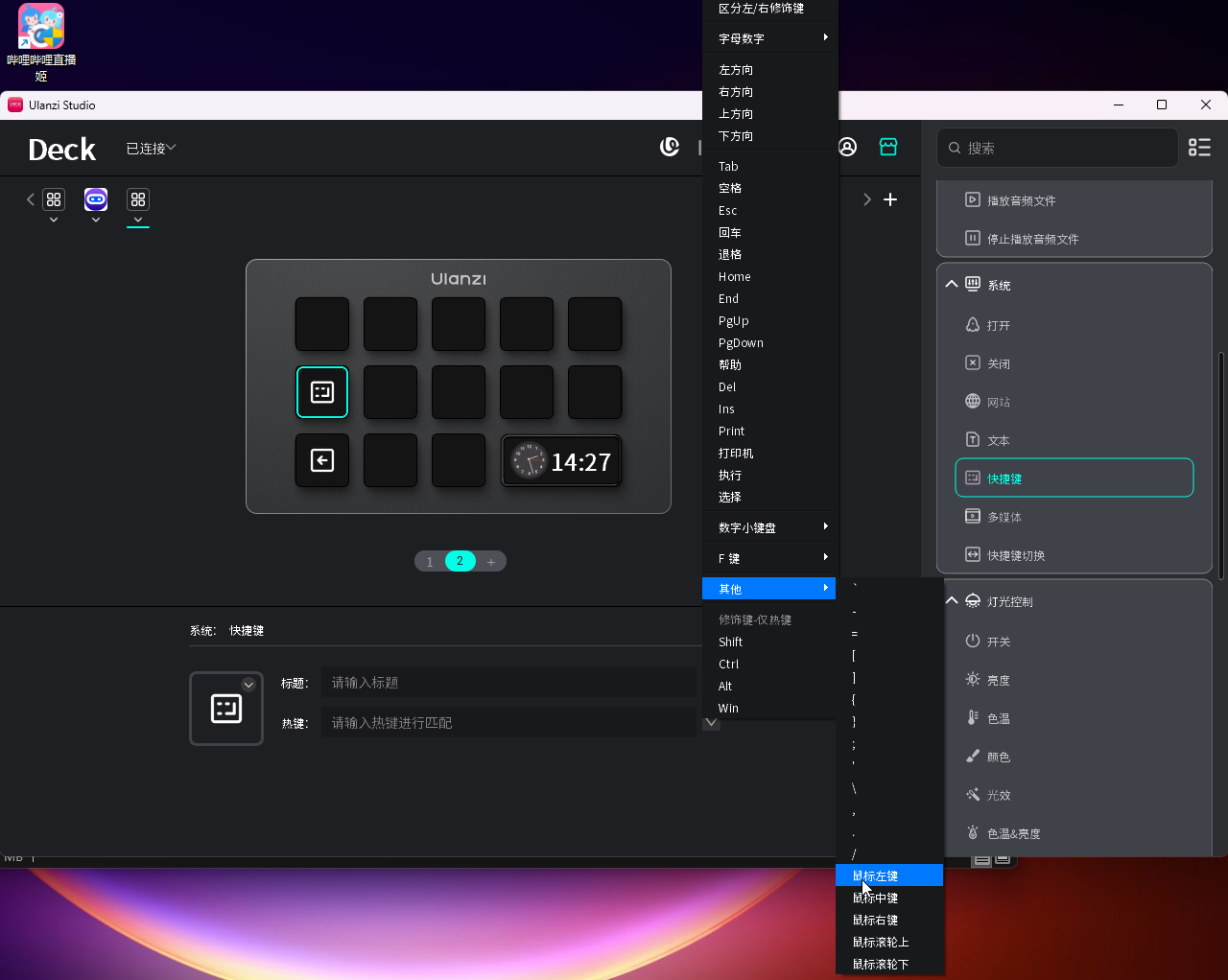
Task: Open the store marketplace icon
Action: (888, 147)
